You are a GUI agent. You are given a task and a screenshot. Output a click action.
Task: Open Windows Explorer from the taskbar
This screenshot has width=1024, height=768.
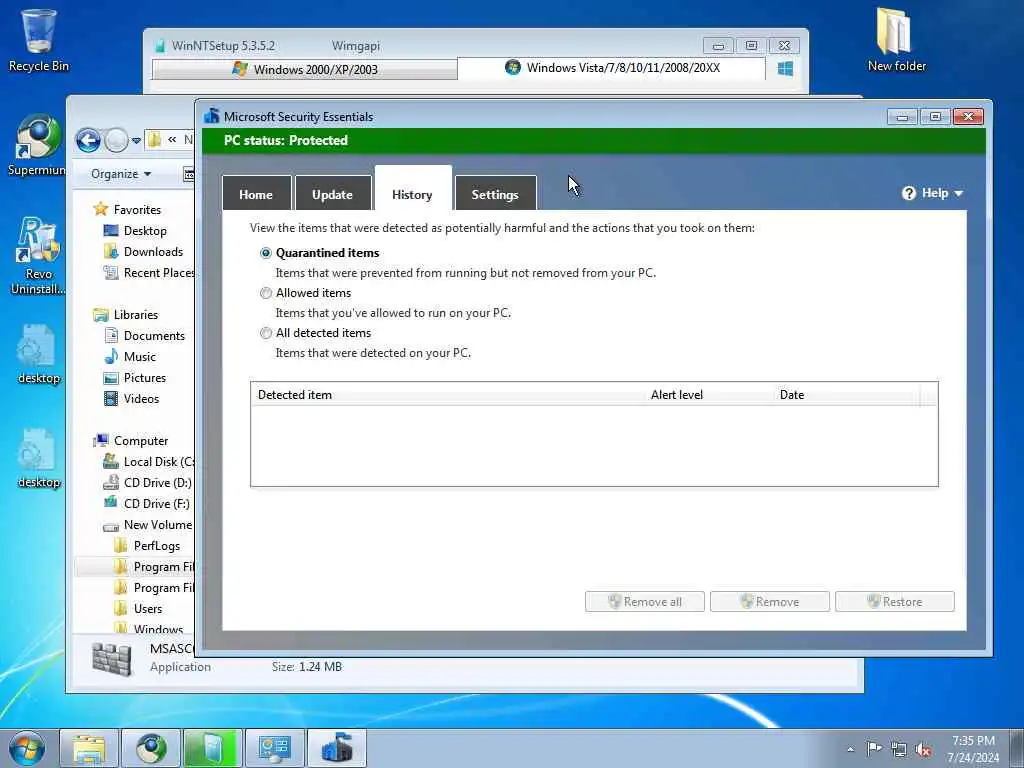pos(89,748)
